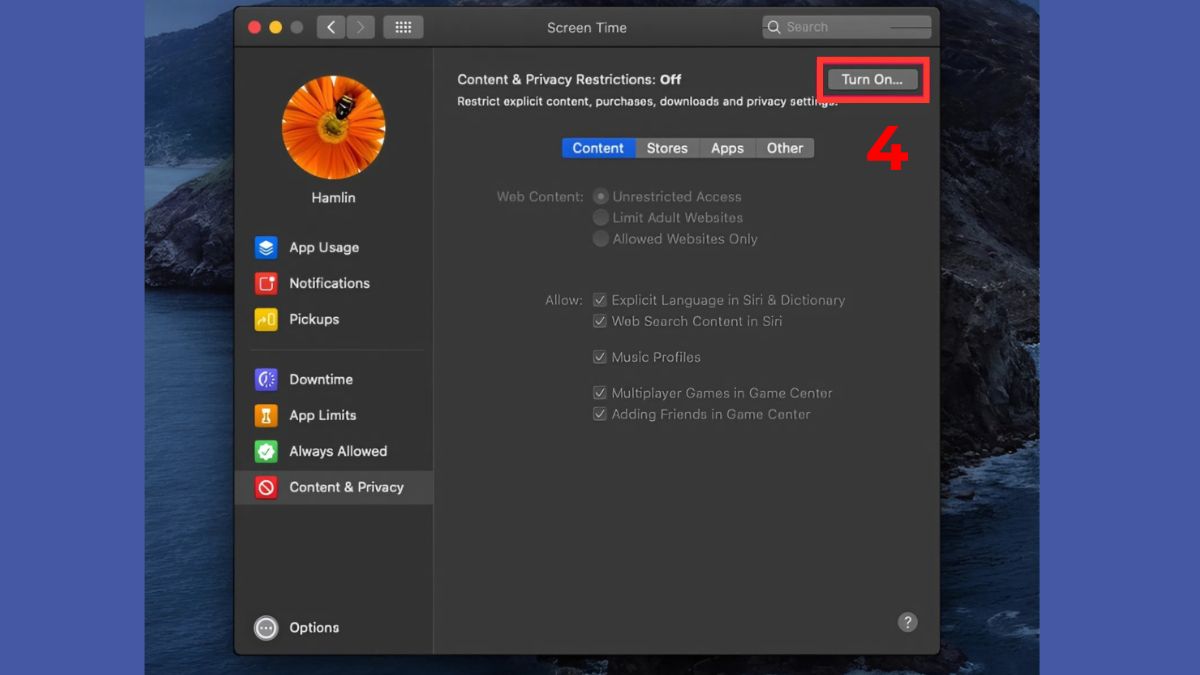Select the Limit Adult Websites option
1200x675 pixels.
tap(601, 217)
